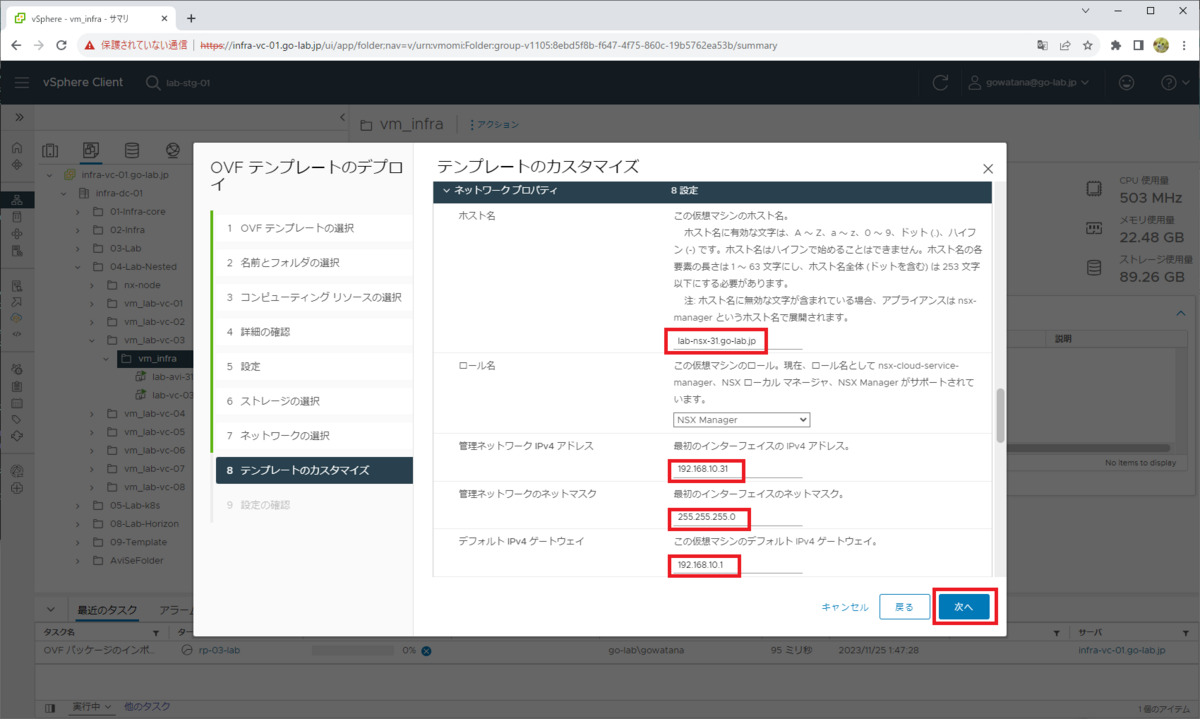Screen dimensions: 1200x719
Task: Select step 8 テンプレートのカスタマイズ
Action: point(313,470)
